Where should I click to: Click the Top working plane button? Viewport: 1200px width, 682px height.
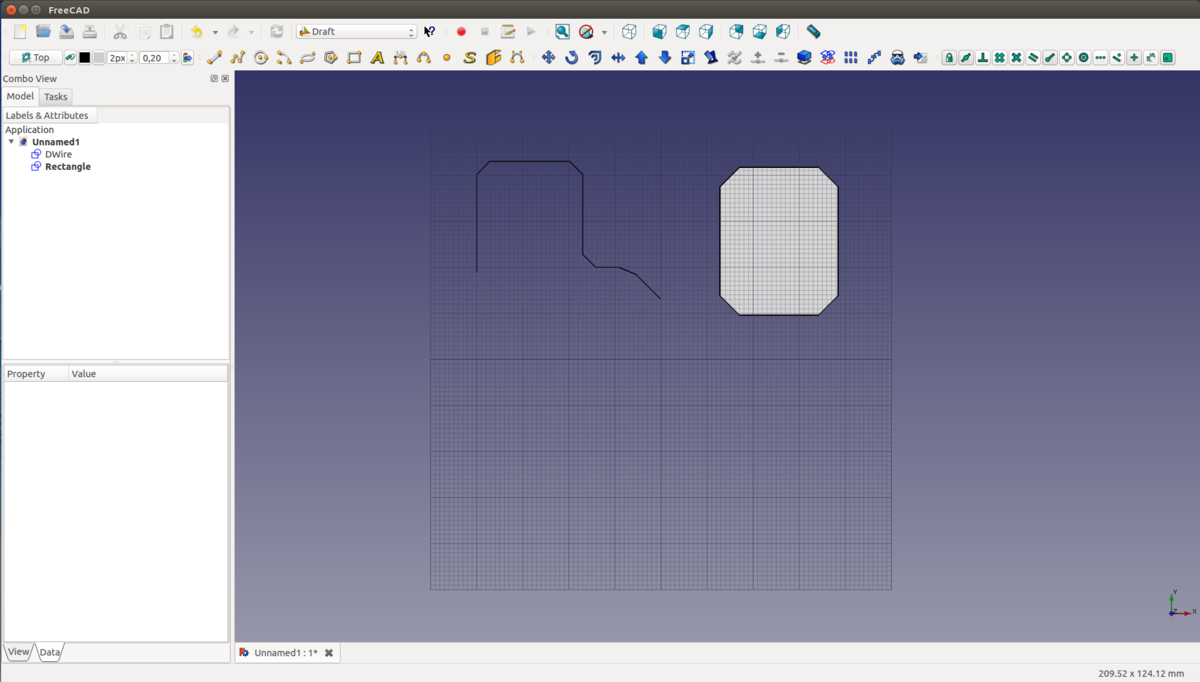36,58
